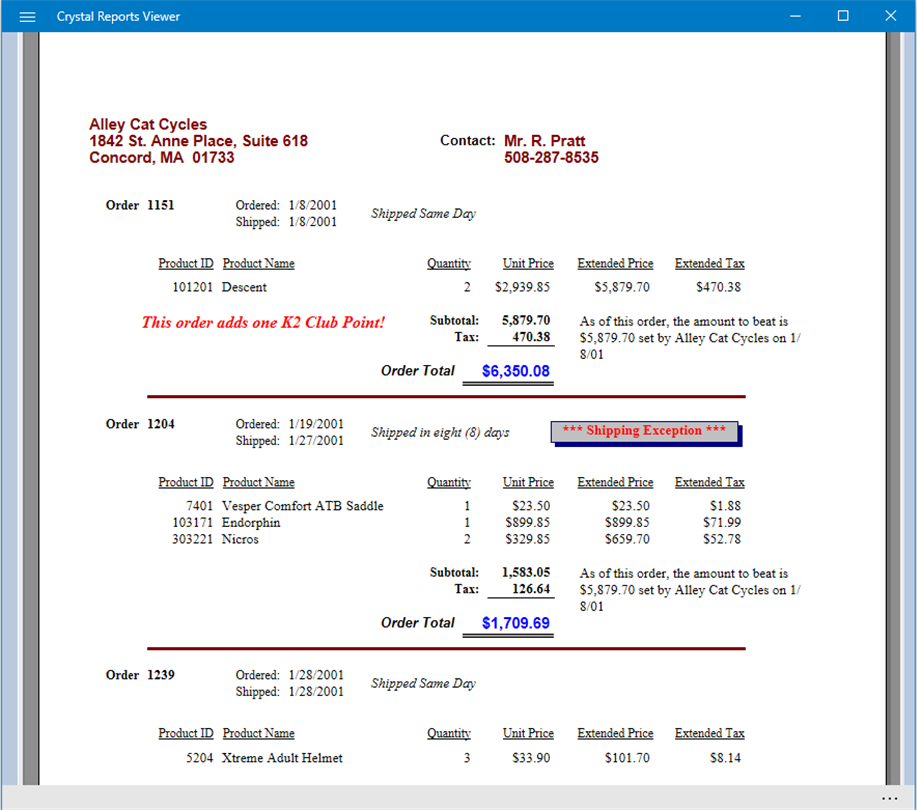
Task: Open the hamburger menu icon
Action: (x=27, y=16)
